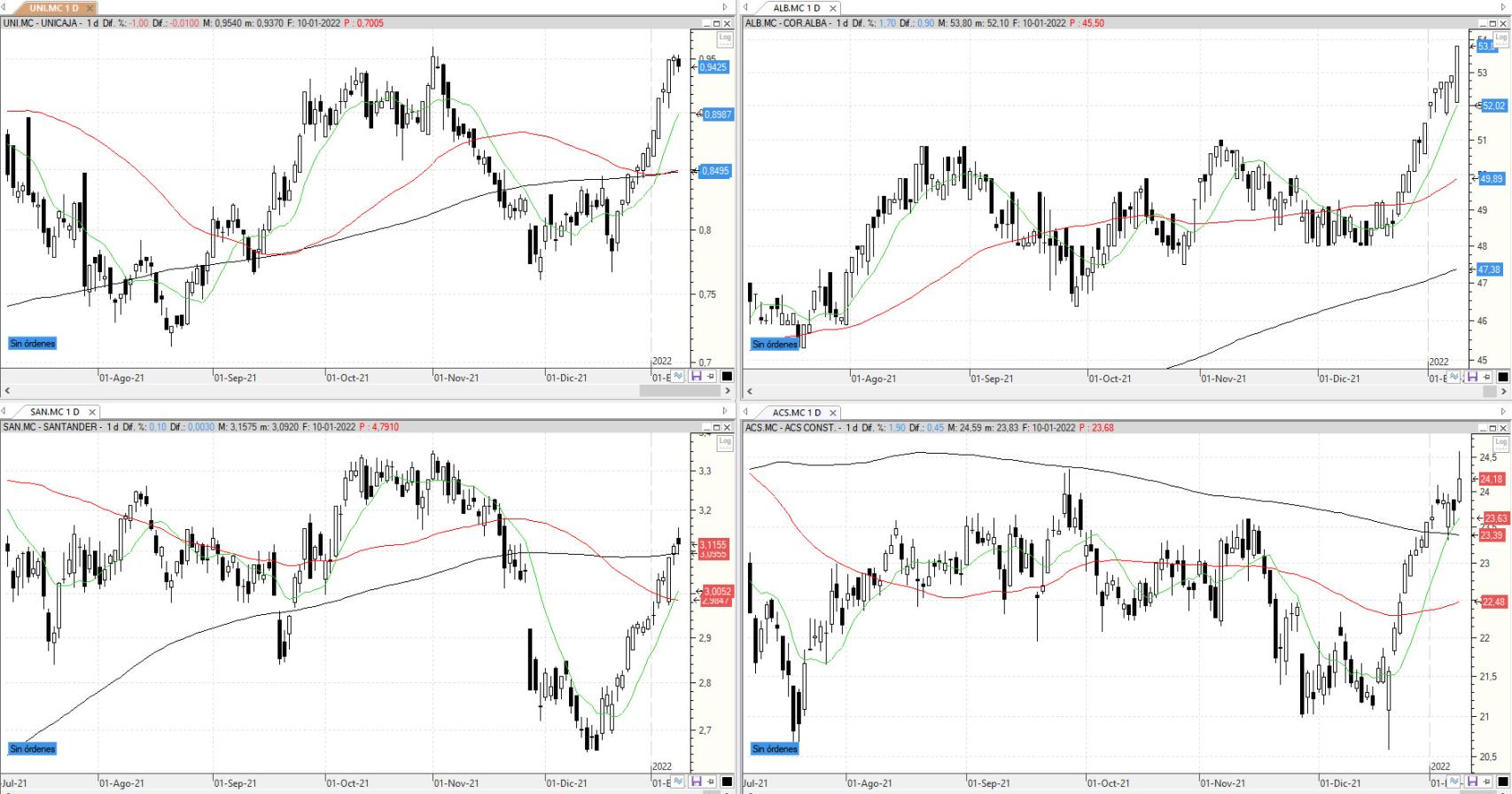Screen dimensions: 1512x794
Task: Click the wave icon in ACS chart footer
Action: coord(1455,782)
